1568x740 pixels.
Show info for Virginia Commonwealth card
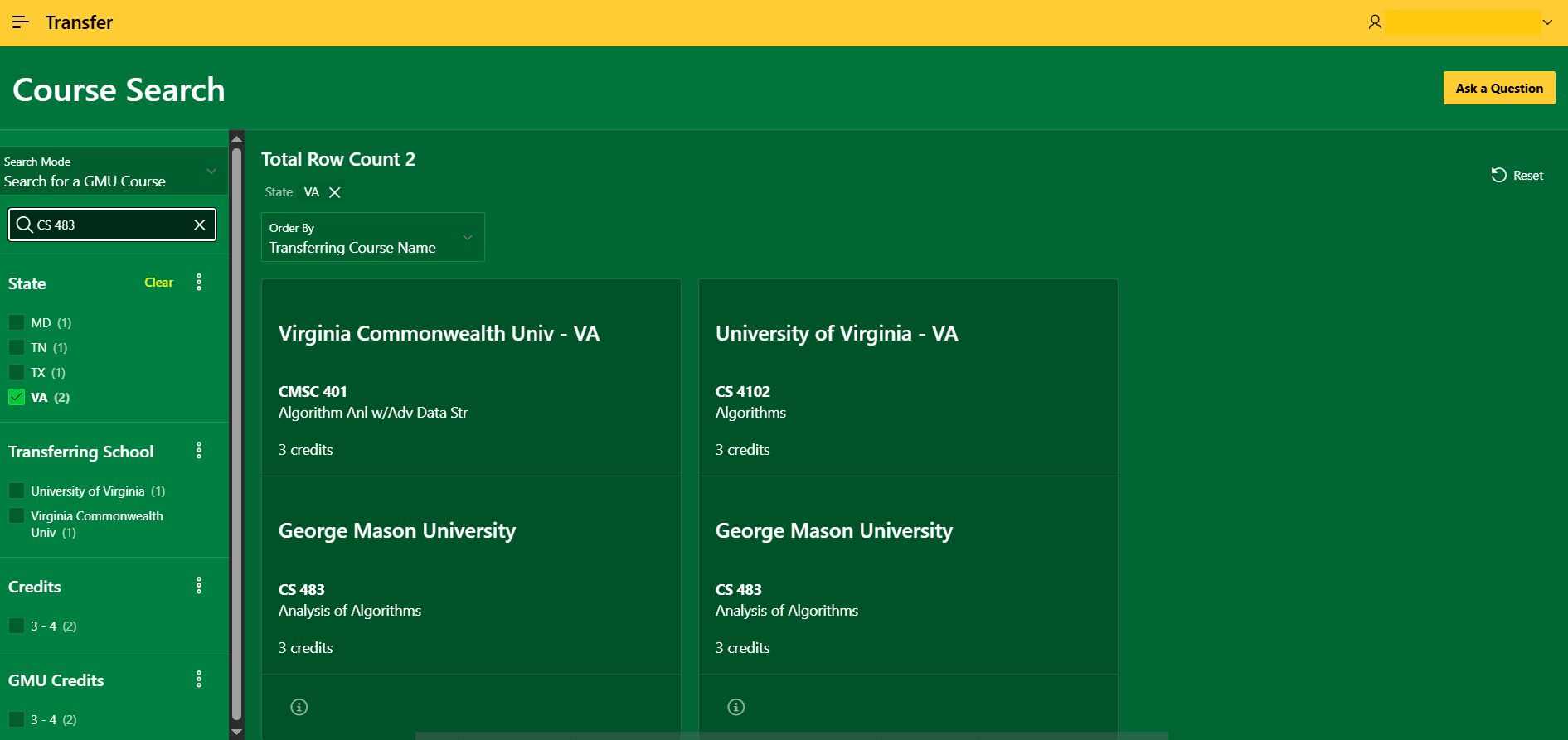click(299, 707)
